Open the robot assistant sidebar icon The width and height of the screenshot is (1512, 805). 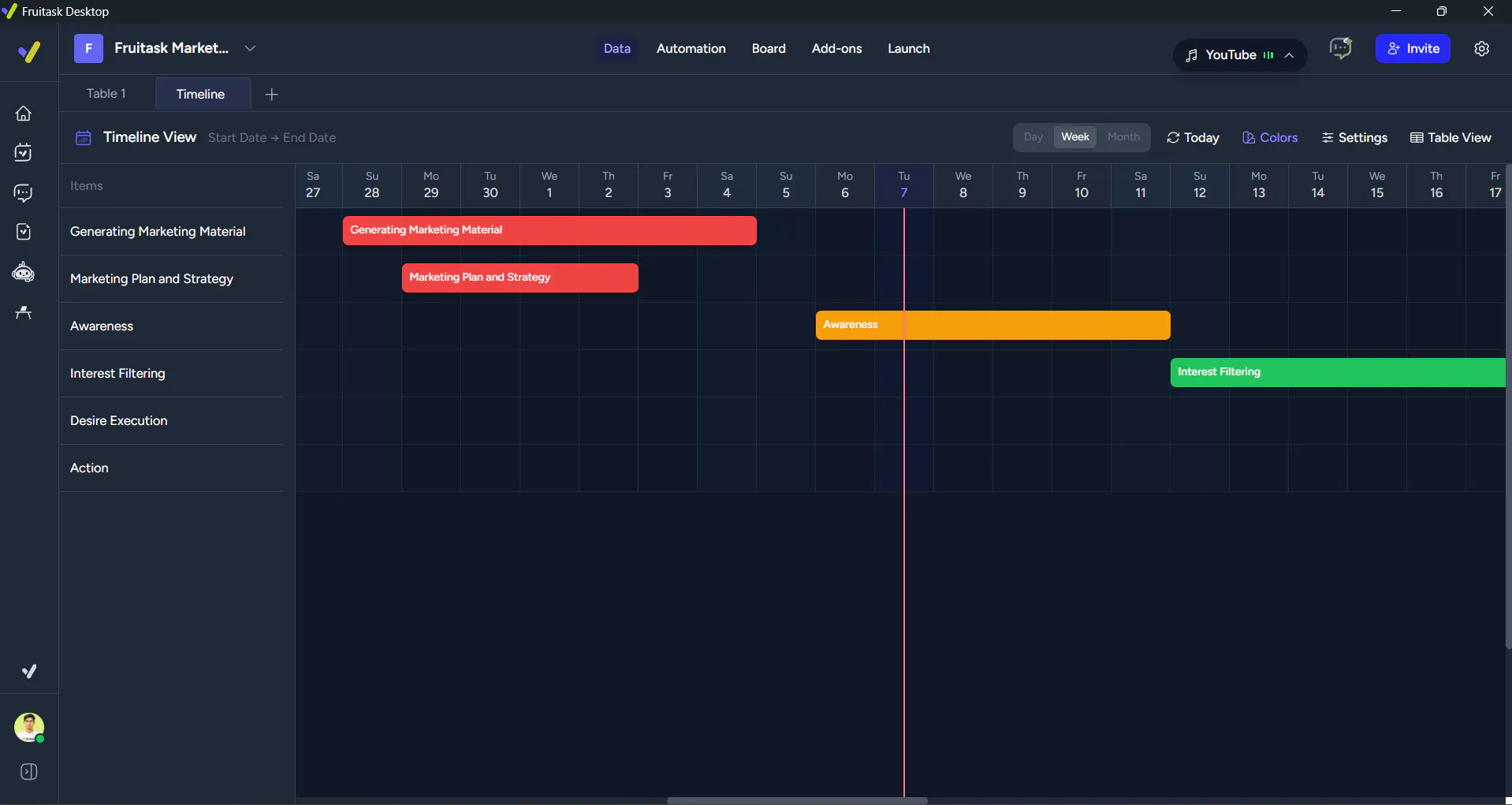[24, 272]
